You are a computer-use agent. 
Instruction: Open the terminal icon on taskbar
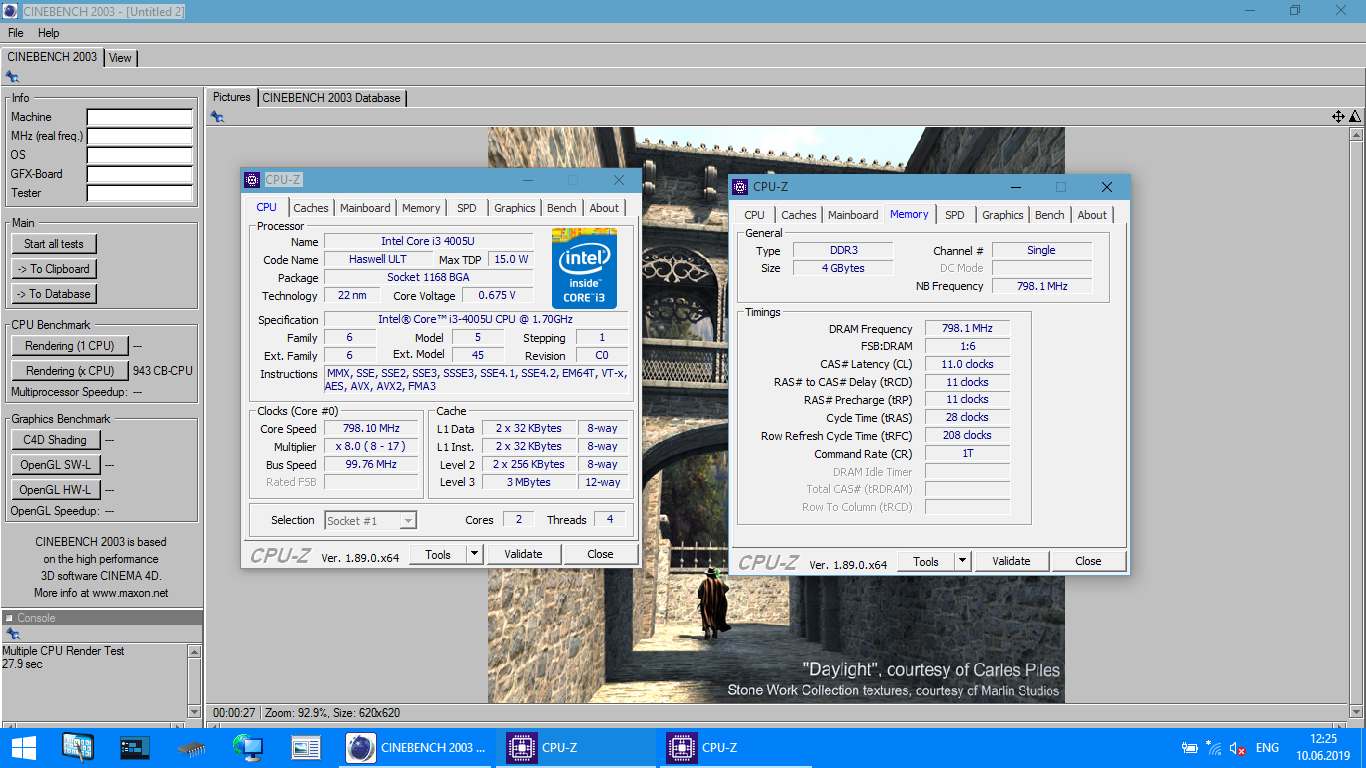[134, 747]
